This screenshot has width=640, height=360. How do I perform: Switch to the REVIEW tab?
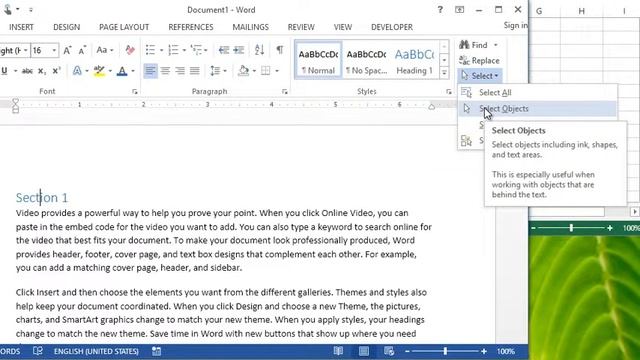tap(301, 27)
